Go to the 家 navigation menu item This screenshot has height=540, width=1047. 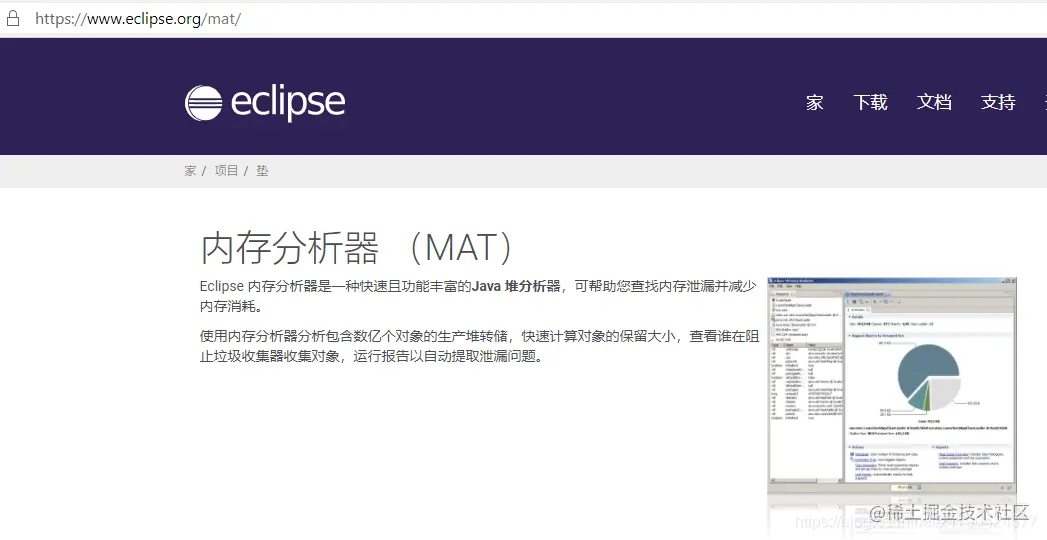click(x=814, y=102)
